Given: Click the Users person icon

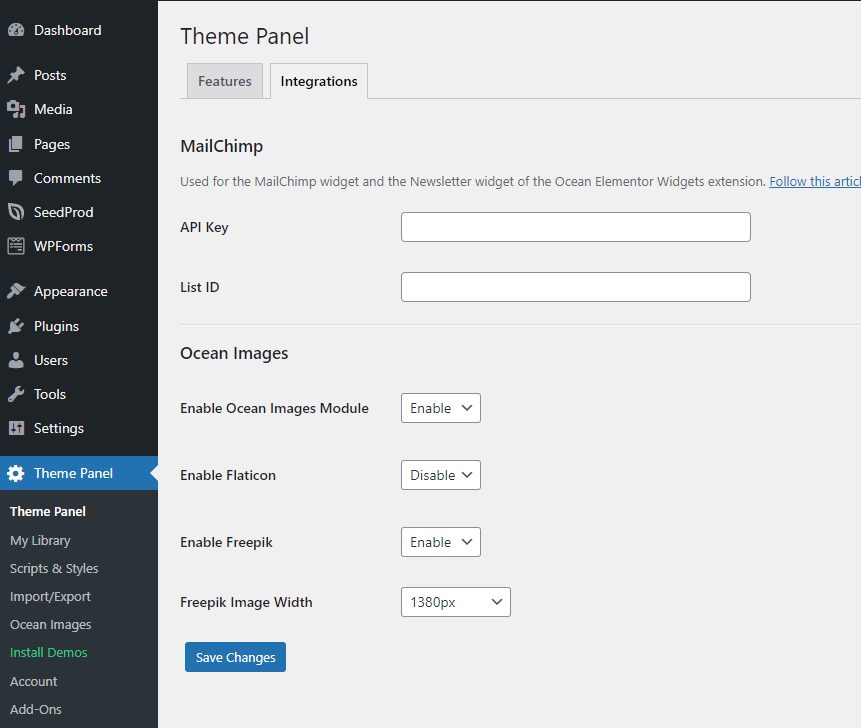Looking at the screenshot, I should tap(16, 360).
